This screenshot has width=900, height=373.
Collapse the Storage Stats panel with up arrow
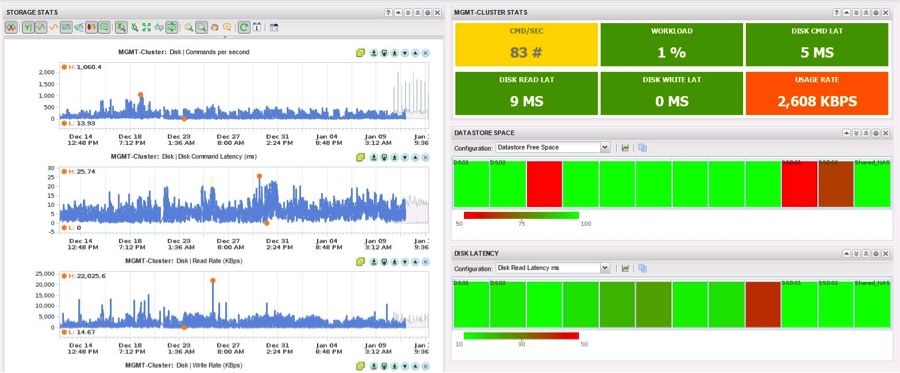(x=398, y=12)
